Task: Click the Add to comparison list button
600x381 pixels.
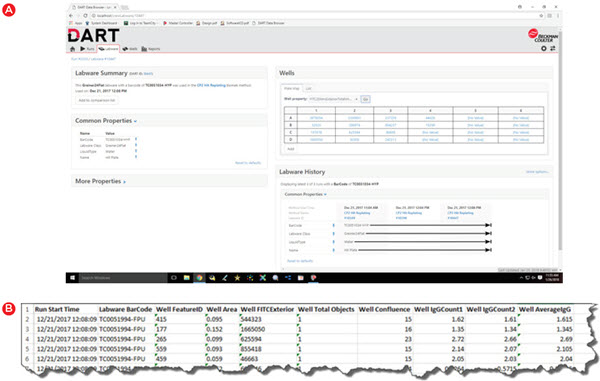Action: pos(96,100)
